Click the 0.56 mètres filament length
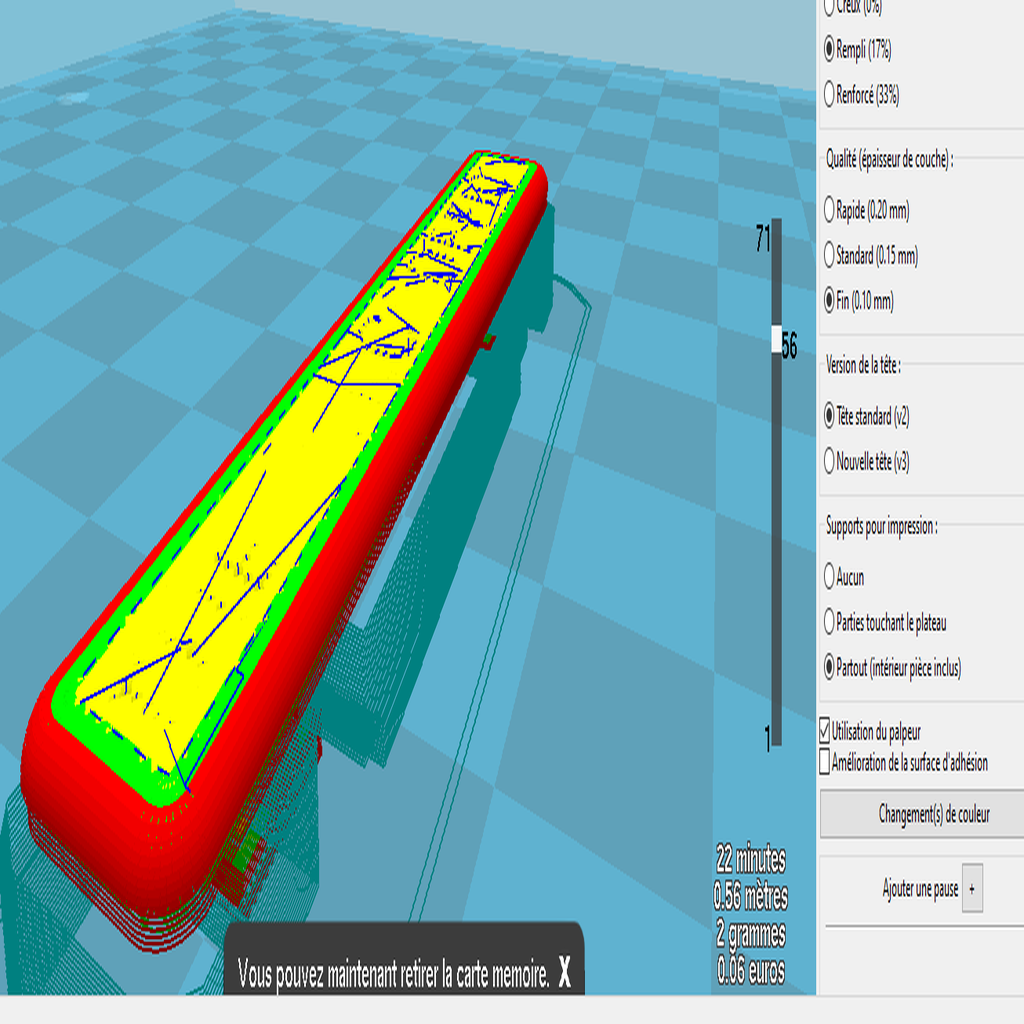Image resolution: width=1024 pixels, height=1024 pixels. (x=751, y=896)
